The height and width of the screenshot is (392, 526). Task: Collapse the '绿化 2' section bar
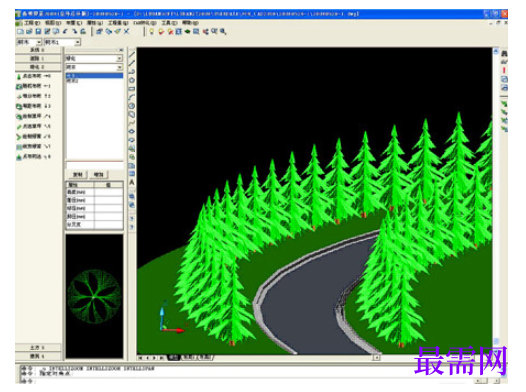pos(38,67)
